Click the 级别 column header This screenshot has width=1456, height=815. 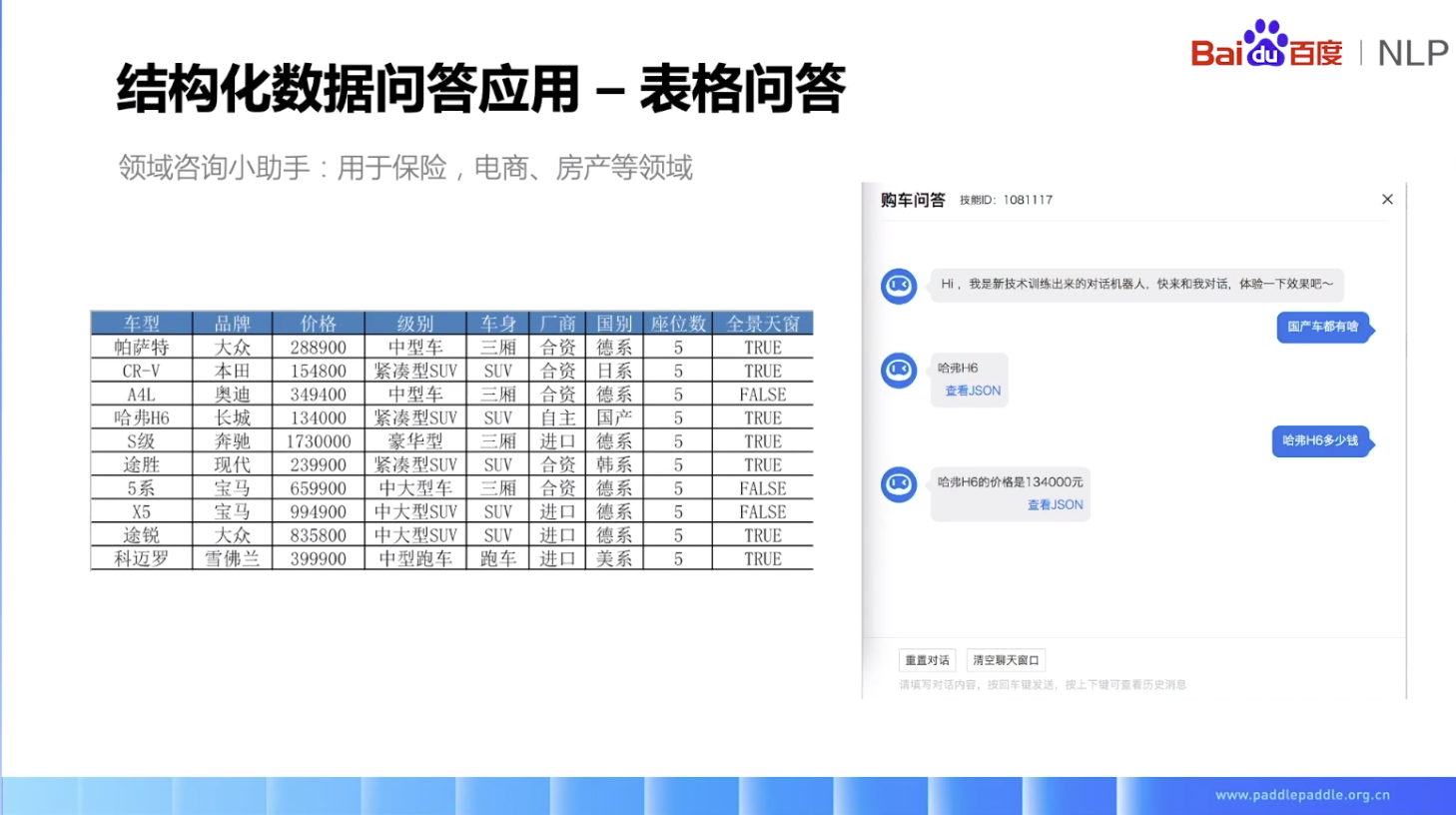tap(415, 323)
